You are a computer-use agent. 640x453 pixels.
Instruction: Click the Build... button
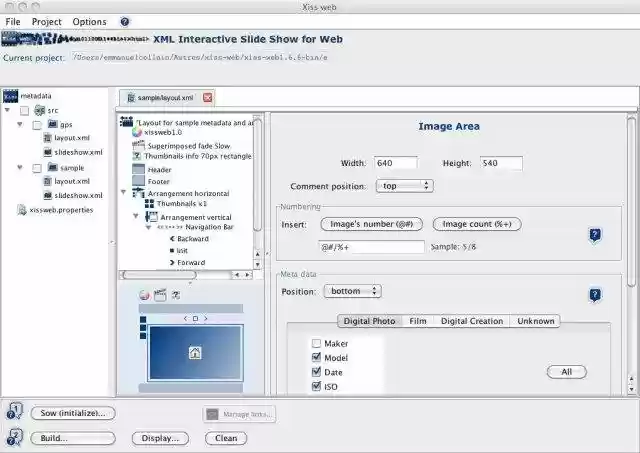point(73,438)
